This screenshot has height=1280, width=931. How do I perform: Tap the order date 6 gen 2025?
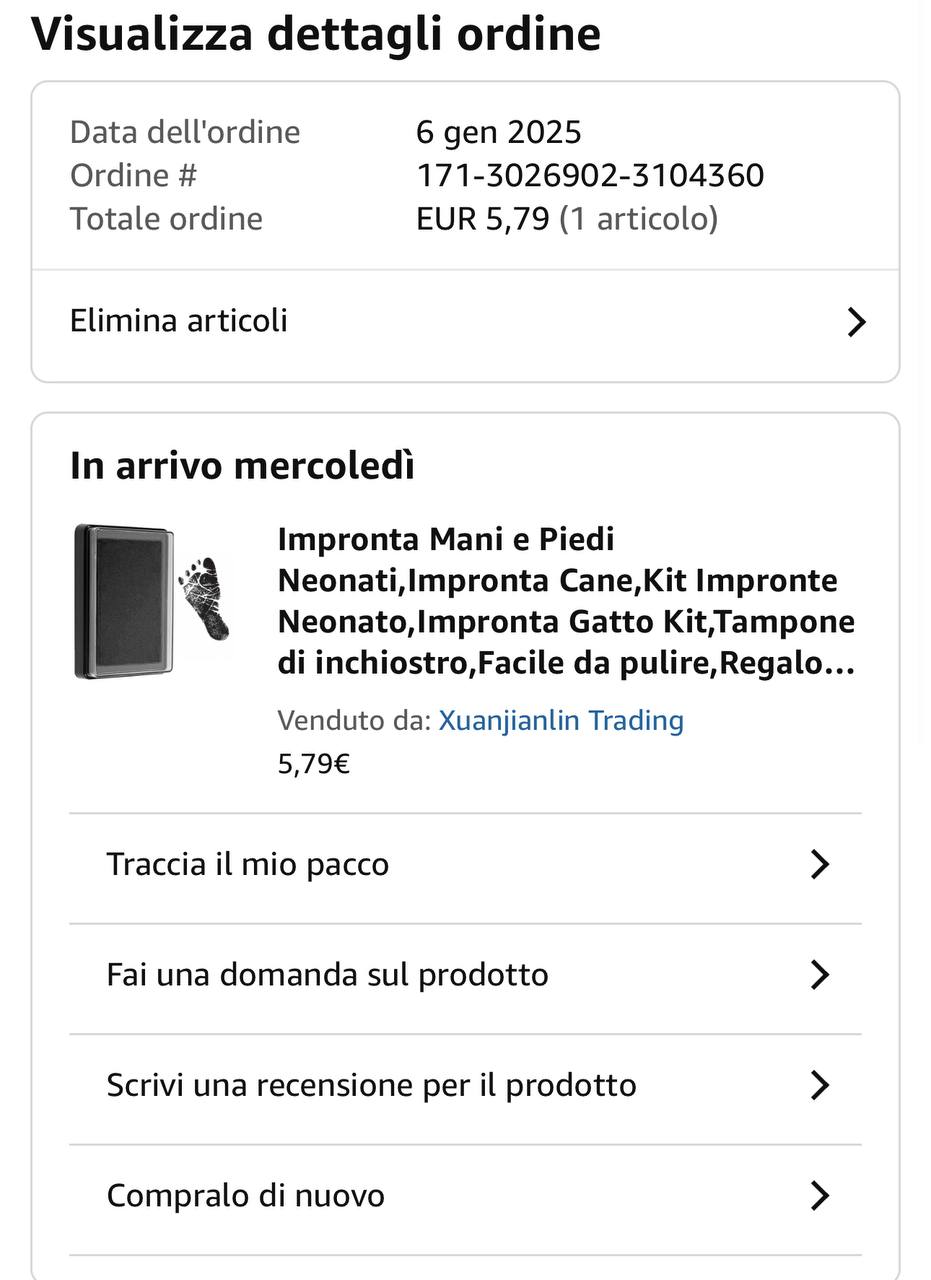click(x=498, y=132)
